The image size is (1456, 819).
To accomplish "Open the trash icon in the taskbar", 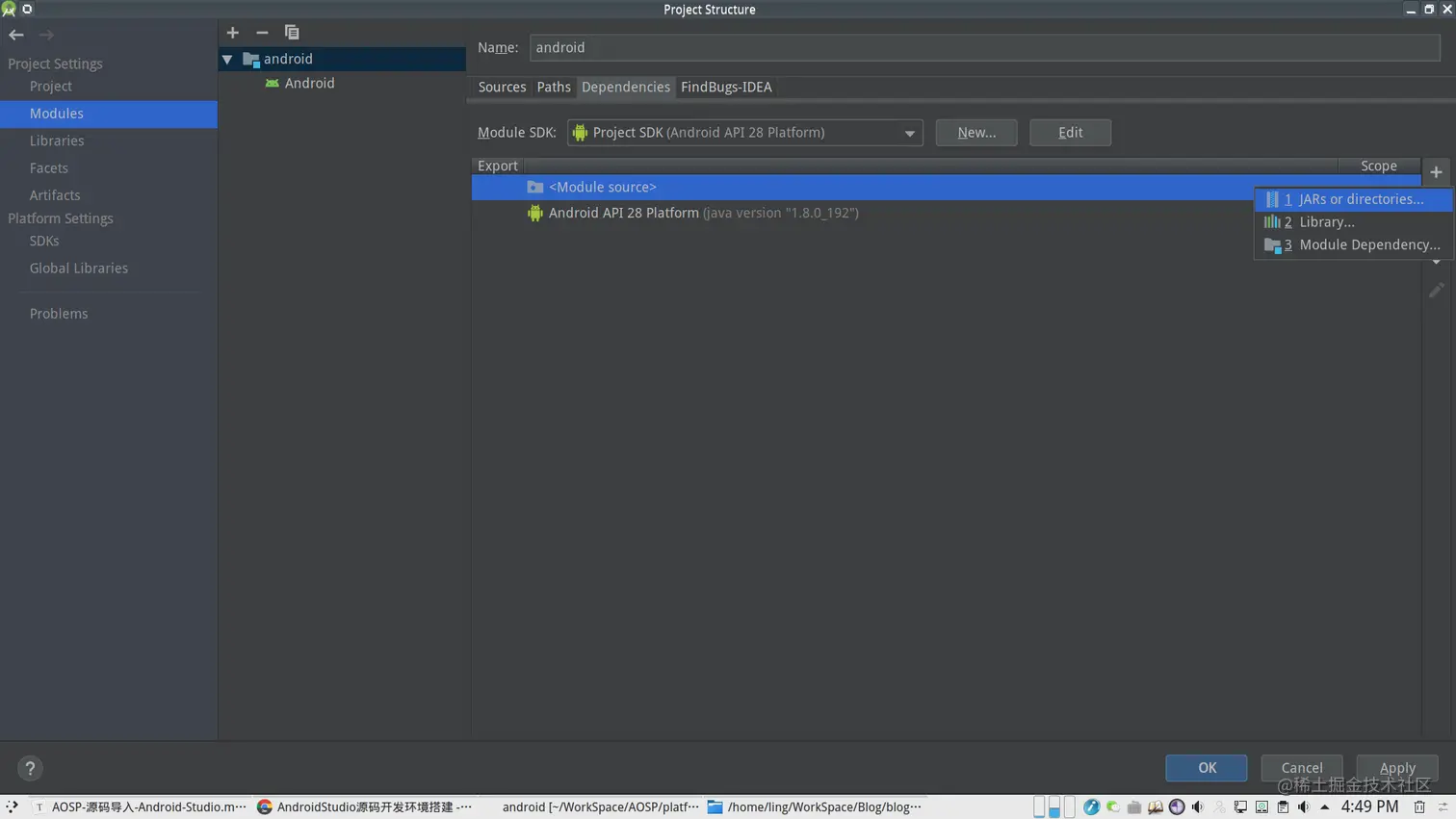I will coord(1419,807).
